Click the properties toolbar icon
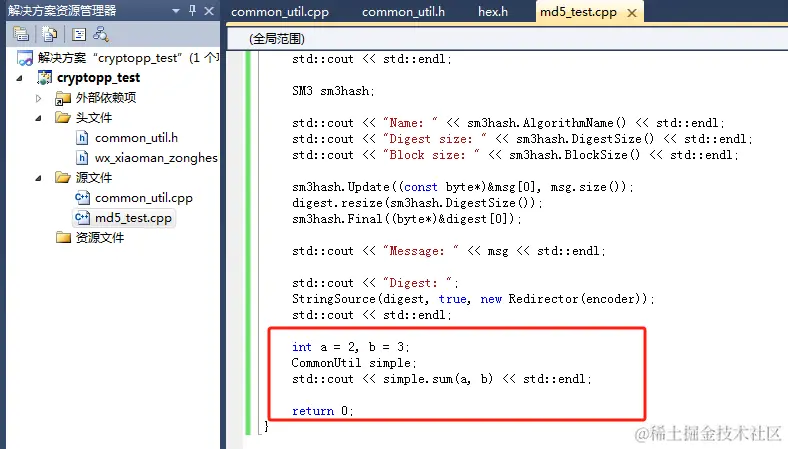The height and width of the screenshot is (449, 788). pos(78,34)
